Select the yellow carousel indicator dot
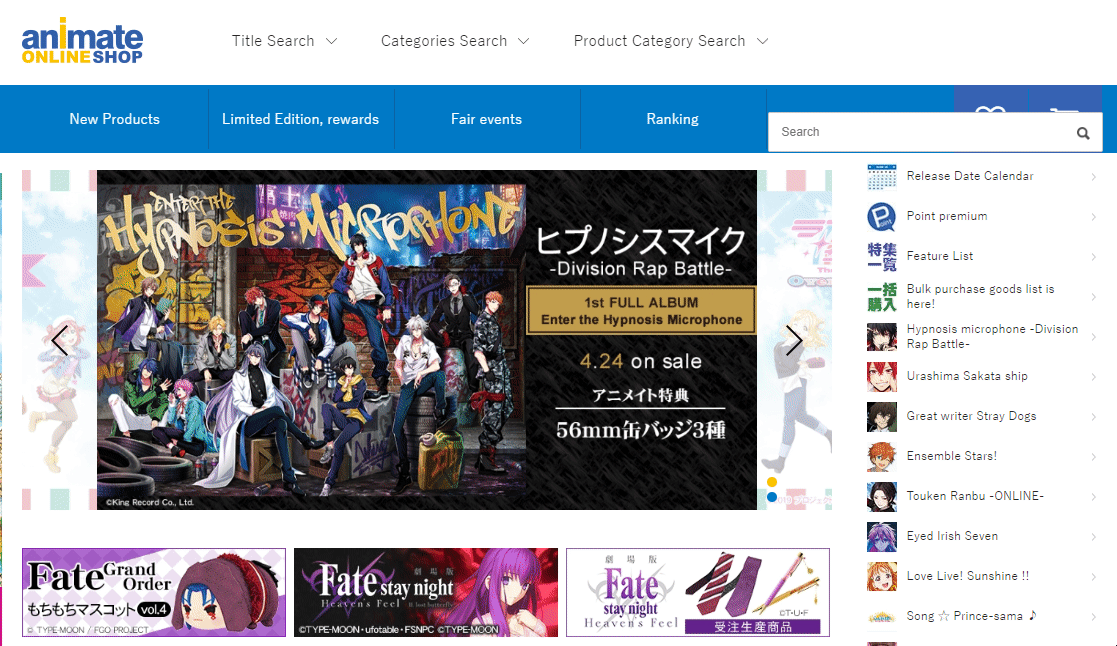Image resolution: width=1117 pixels, height=646 pixels. (x=771, y=482)
